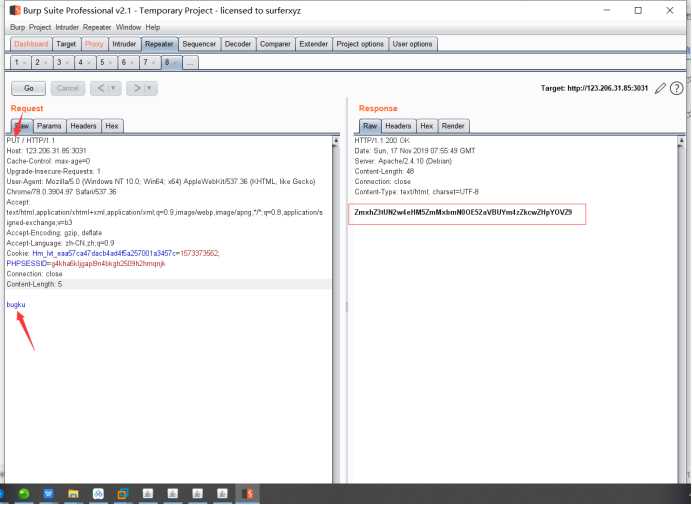Click the base64 string in the response body
692x505 pixels.
point(463,212)
